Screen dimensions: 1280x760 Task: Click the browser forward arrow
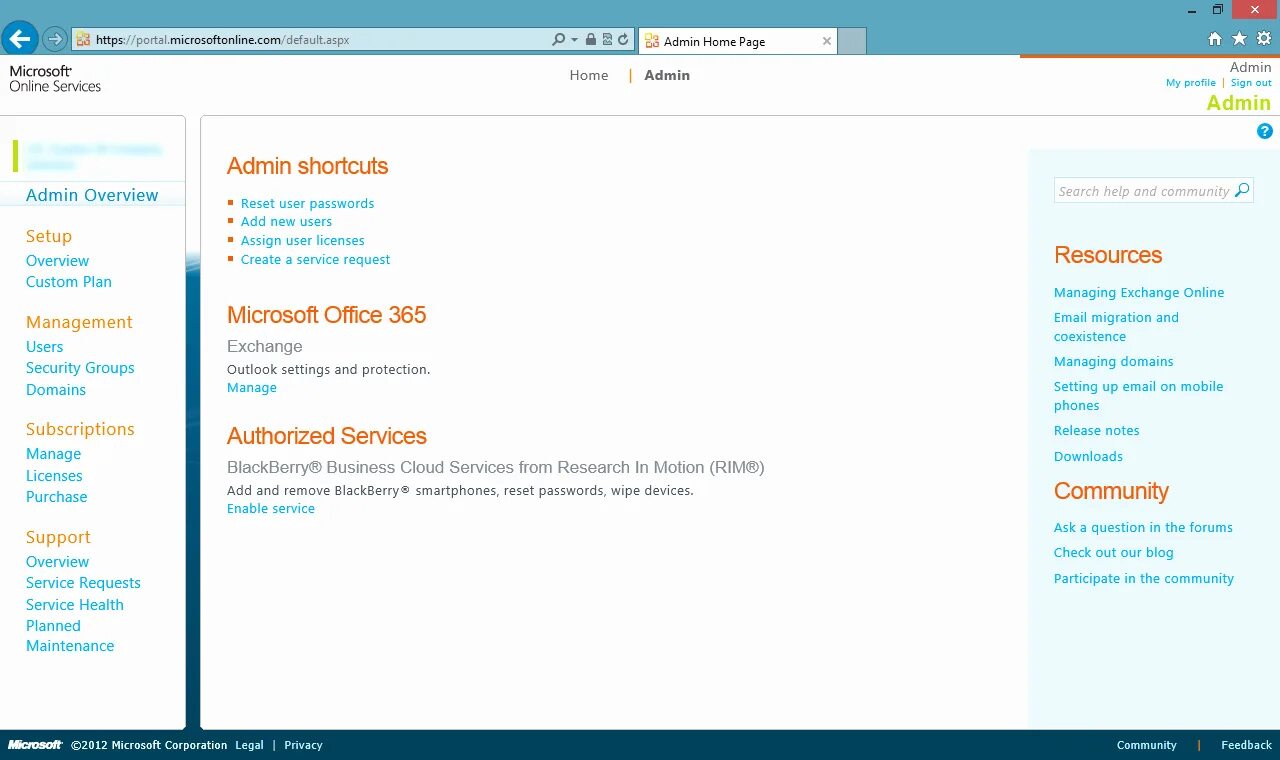tap(55, 40)
